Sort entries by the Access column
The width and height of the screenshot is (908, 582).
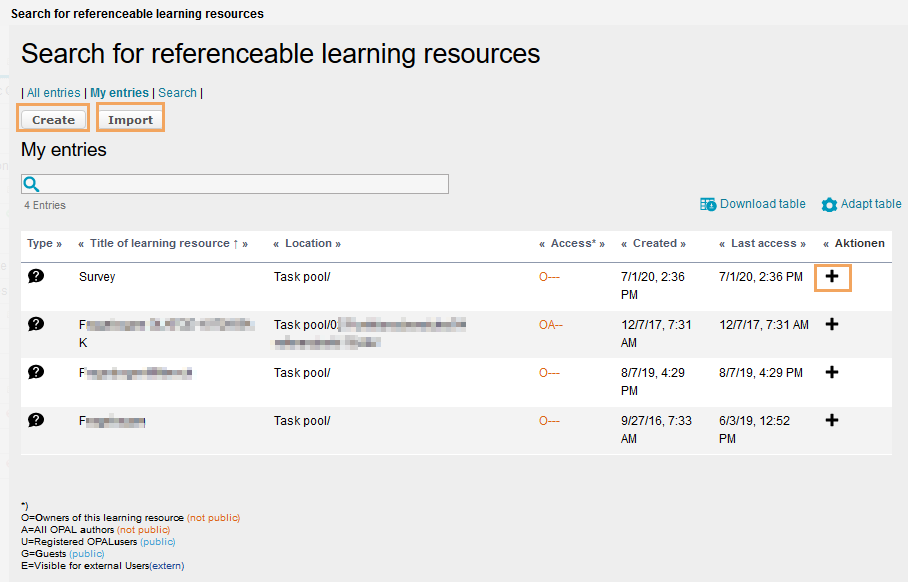tap(572, 243)
